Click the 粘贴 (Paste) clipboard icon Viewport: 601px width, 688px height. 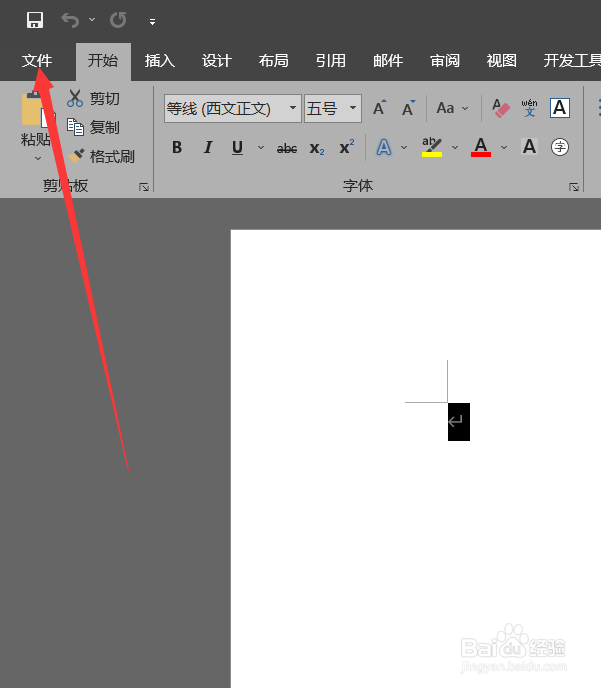[37, 110]
